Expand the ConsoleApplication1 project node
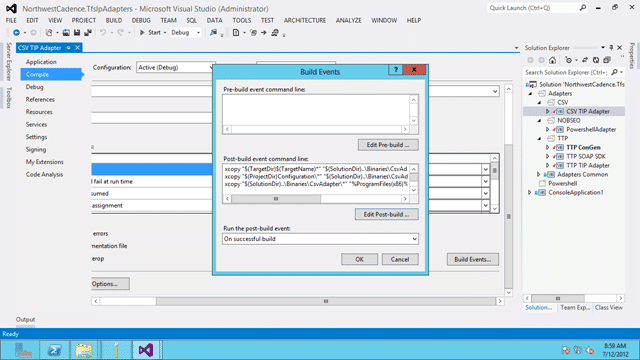Viewport: 640px width, 360px height. coord(530,192)
